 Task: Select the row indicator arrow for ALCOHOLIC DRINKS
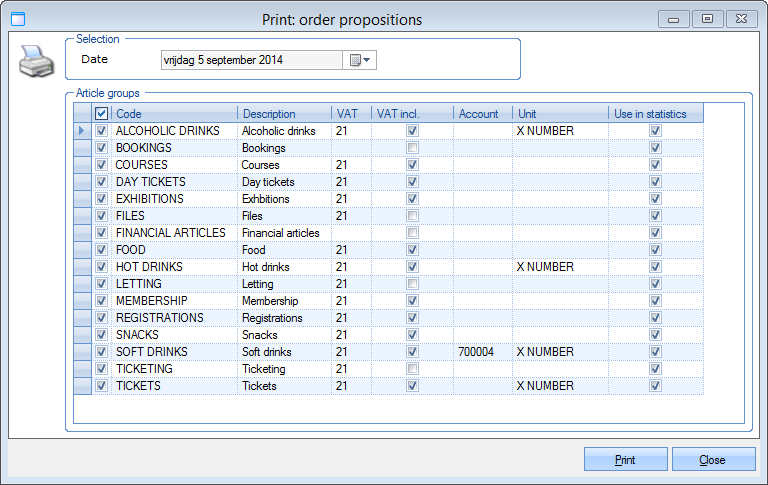(x=82, y=131)
